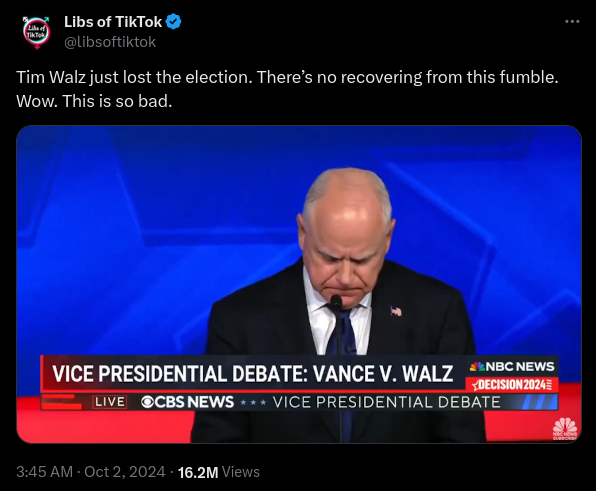Image resolution: width=596 pixels, height=491 pixels.
Task: Open the Libs of TikTok profile avatar
Action: [x=36, y=33]
